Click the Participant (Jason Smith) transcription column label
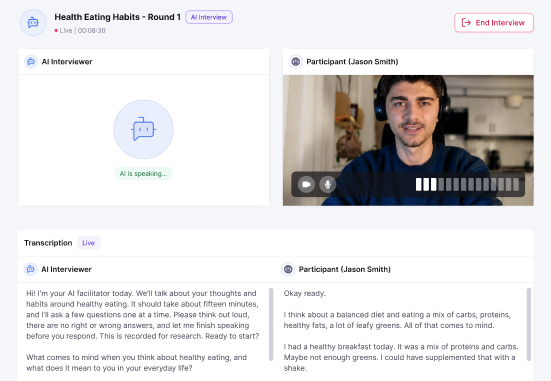 [x=344, y=269]
